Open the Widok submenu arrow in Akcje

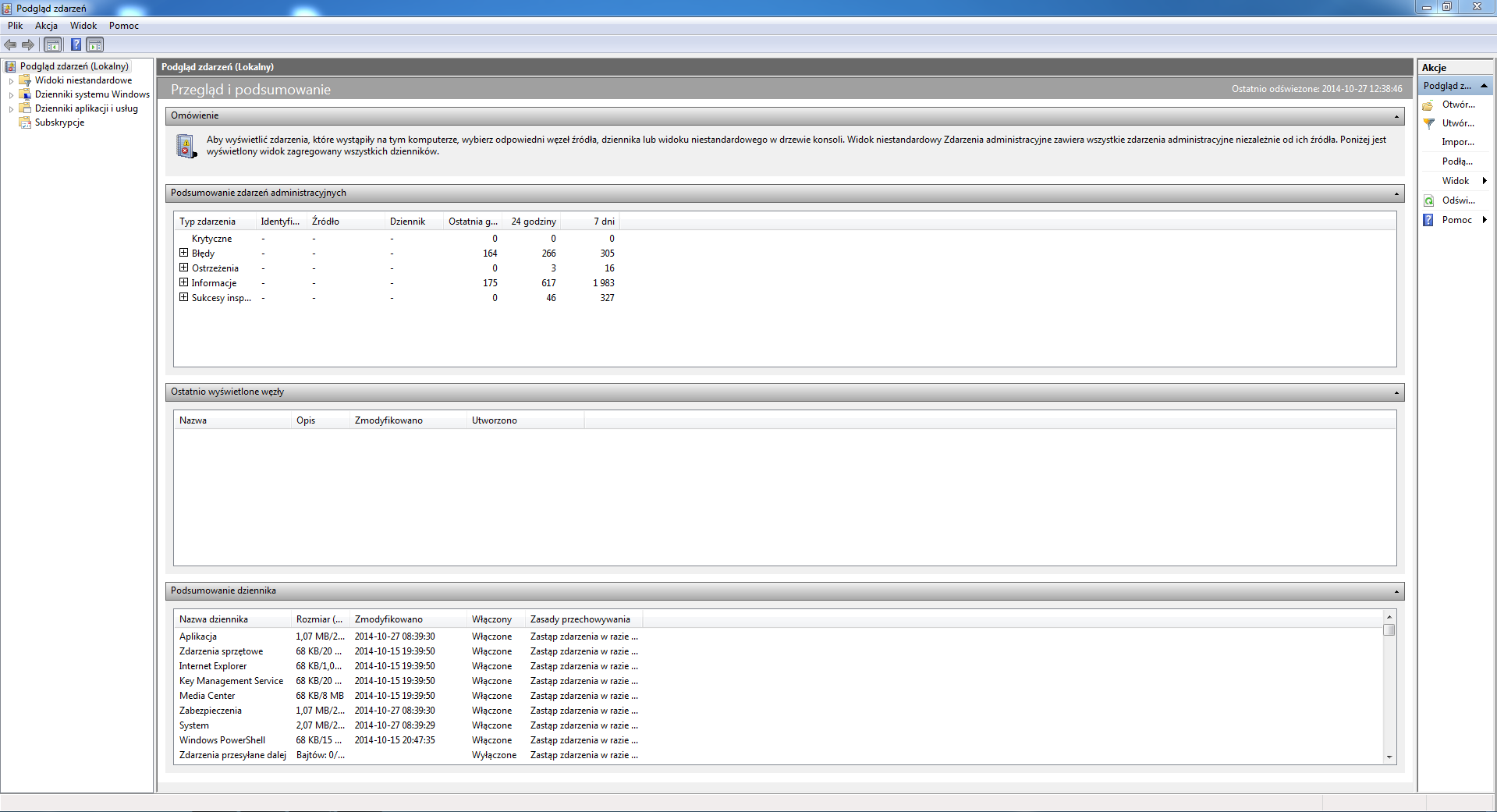coord(1485,181)
